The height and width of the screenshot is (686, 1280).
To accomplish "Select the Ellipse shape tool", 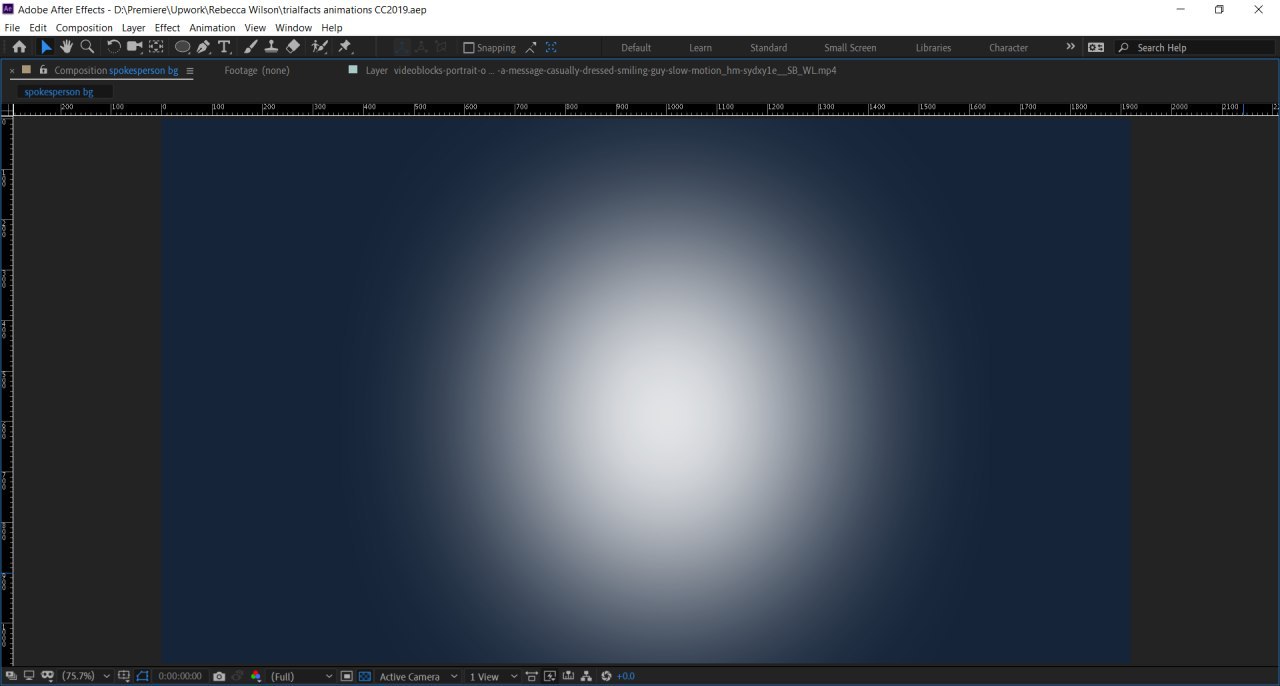I will (x=183, y=47).
